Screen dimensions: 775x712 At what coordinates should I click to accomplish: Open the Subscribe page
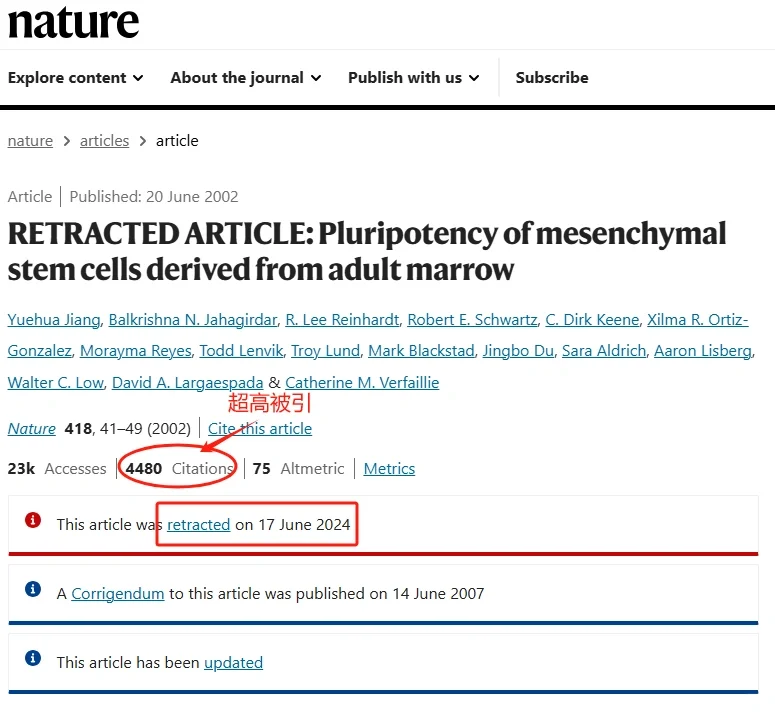pos(552,78)
